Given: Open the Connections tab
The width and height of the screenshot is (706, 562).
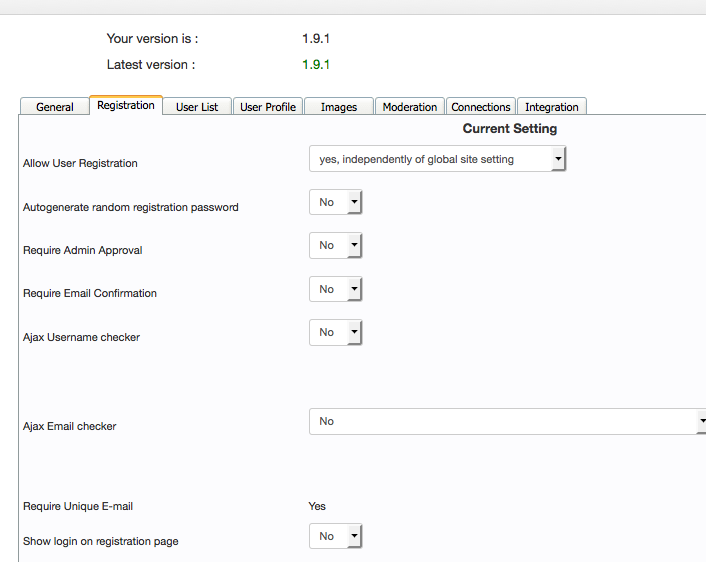Looking at the screenshot, I should [481, 107].
